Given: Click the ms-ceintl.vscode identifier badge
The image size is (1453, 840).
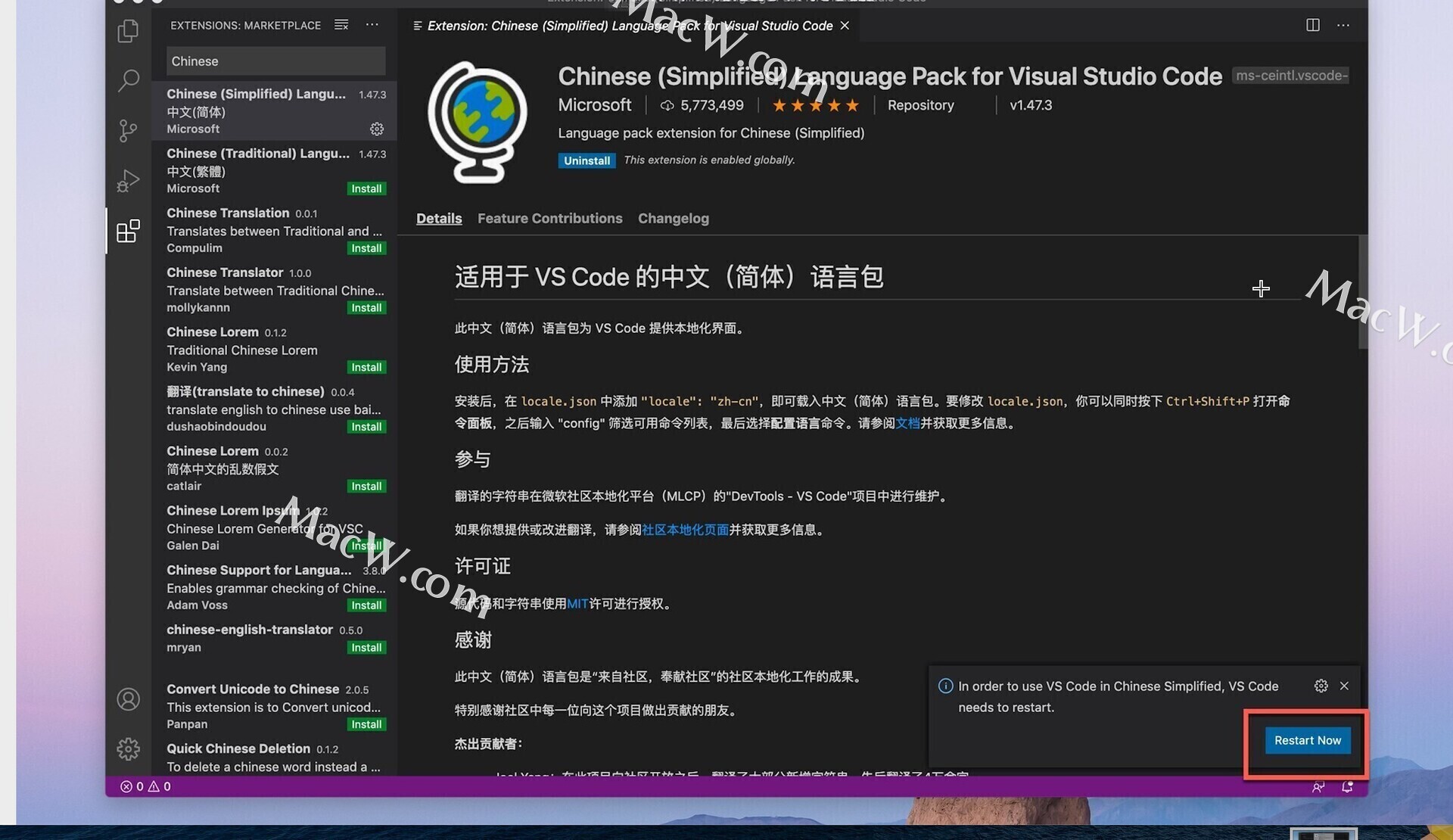Looking at the screenshot, I should coord(1291,76).
